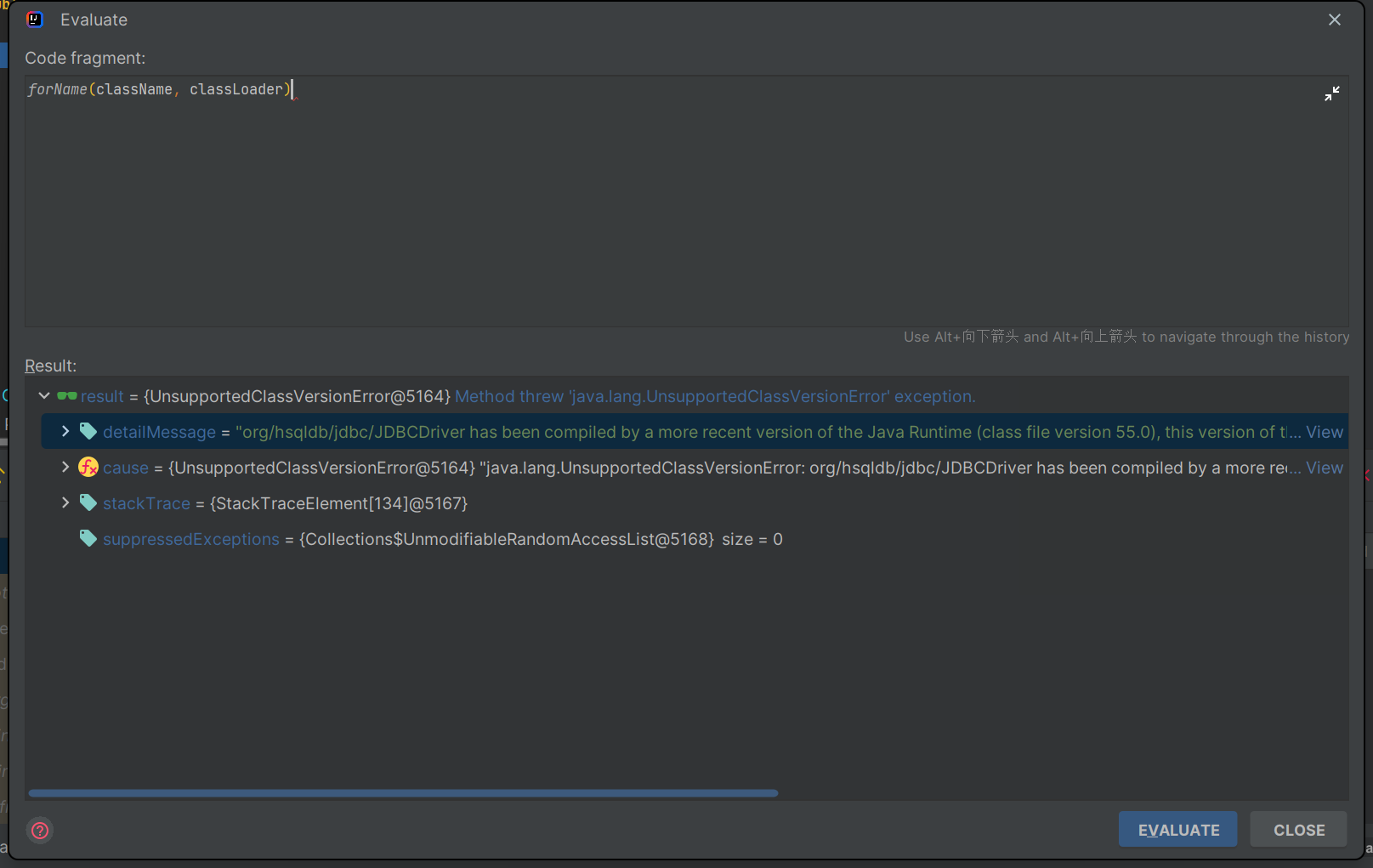Screen dimensions: 1373x868
Task: Click the tag icon beside stackTrace
Action: click(x=88, y=502)
